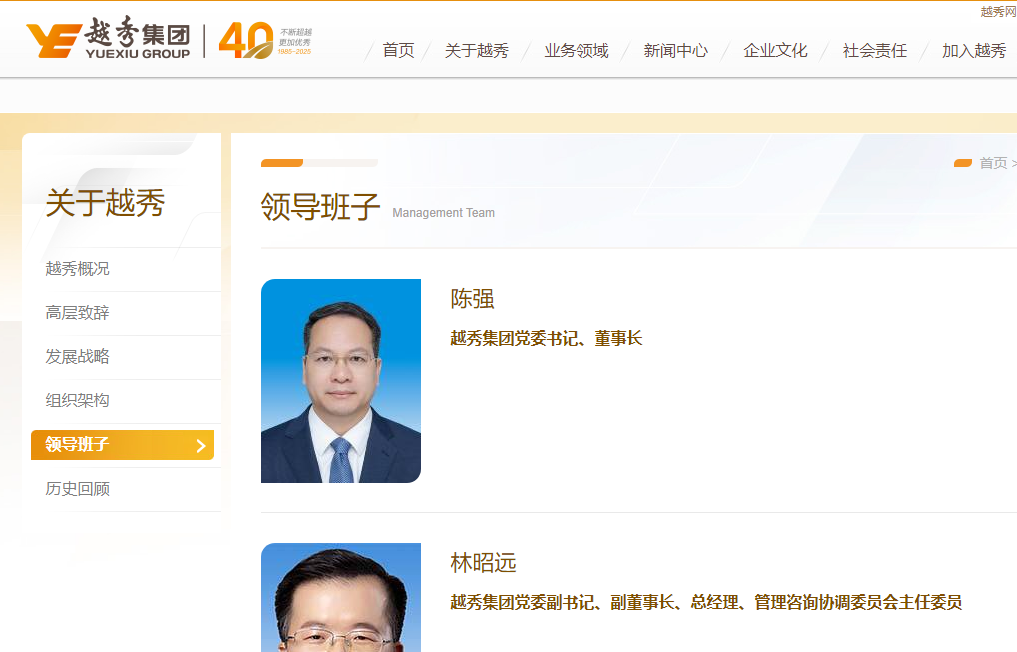Screen dimensions: 1017x652
Task: Click the Yuexiu Group logo
Action: [108, 38]
